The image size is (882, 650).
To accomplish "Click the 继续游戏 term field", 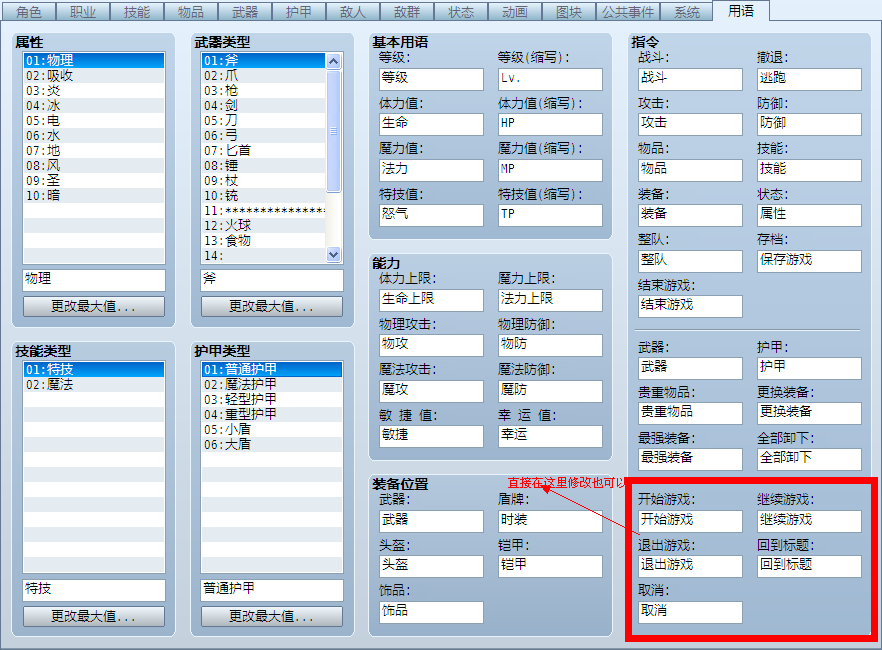I will (x=809, y=521).
